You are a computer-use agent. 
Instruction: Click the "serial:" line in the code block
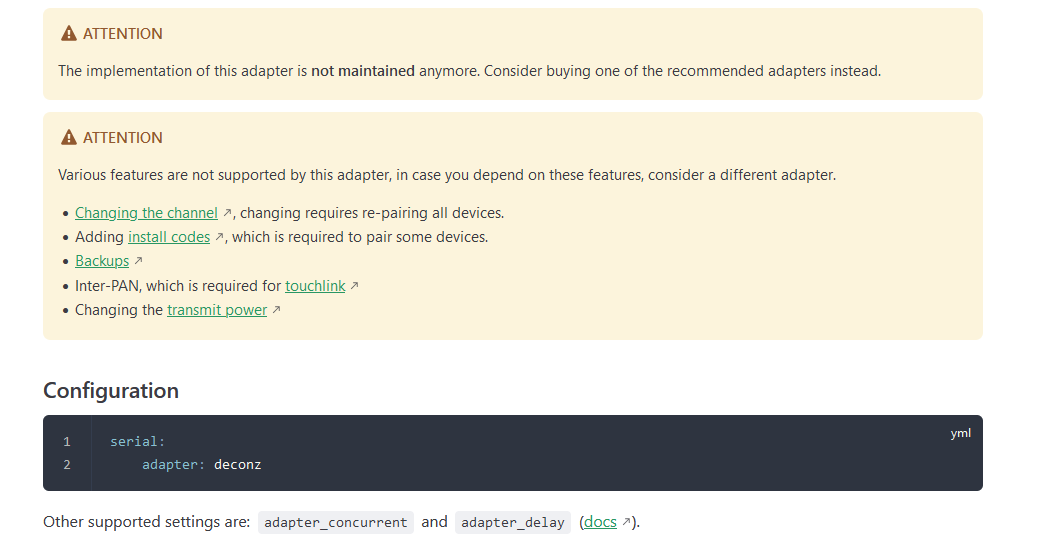tap(138, 441)
